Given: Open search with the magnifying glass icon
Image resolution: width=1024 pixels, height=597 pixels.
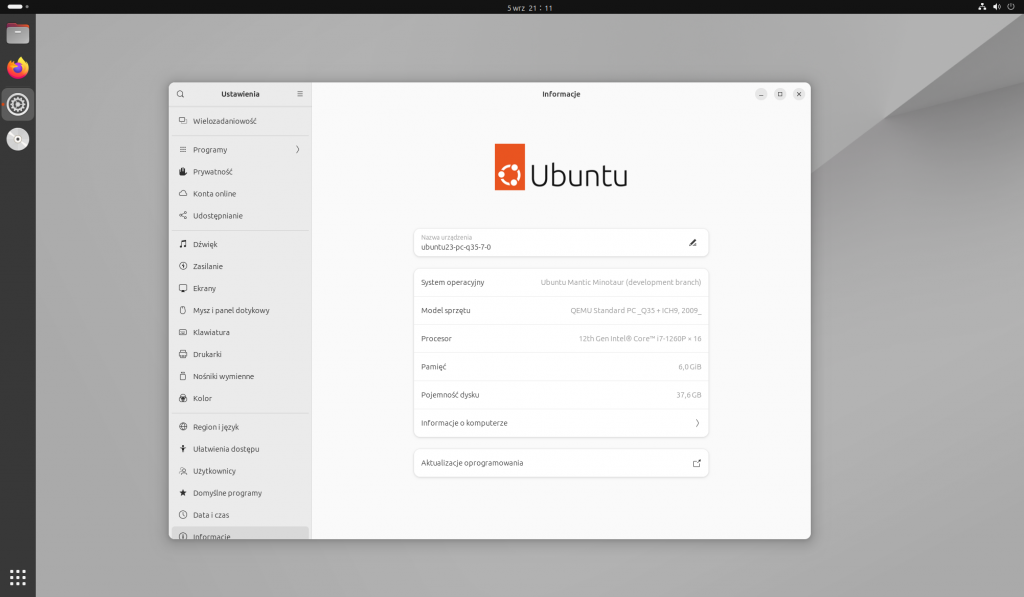Looking at the screenshot, I should click(180, 93).
